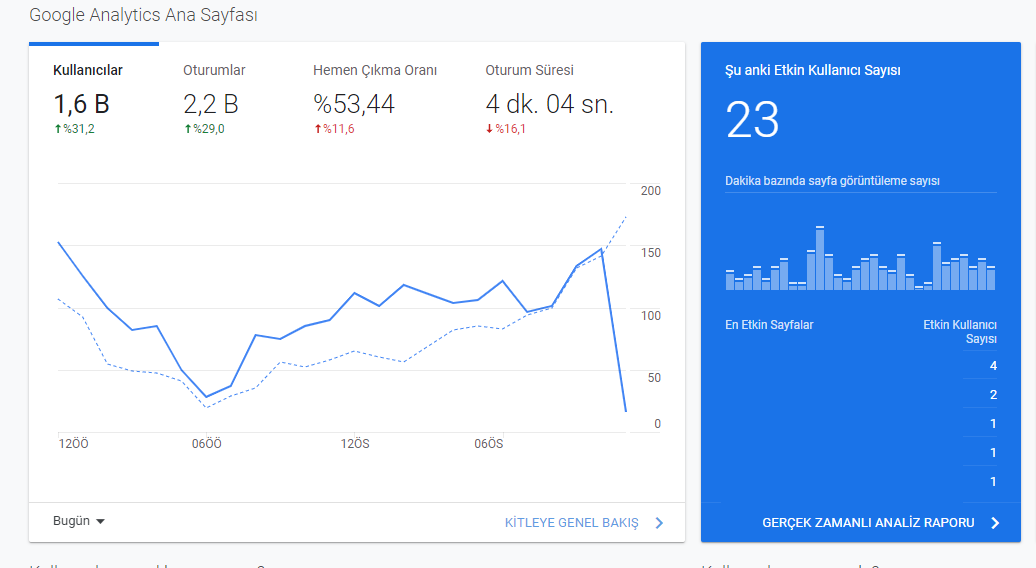Click the green up arrow under Oturumlar
This screenshot has height=568, width=1036.
point(188,129)
